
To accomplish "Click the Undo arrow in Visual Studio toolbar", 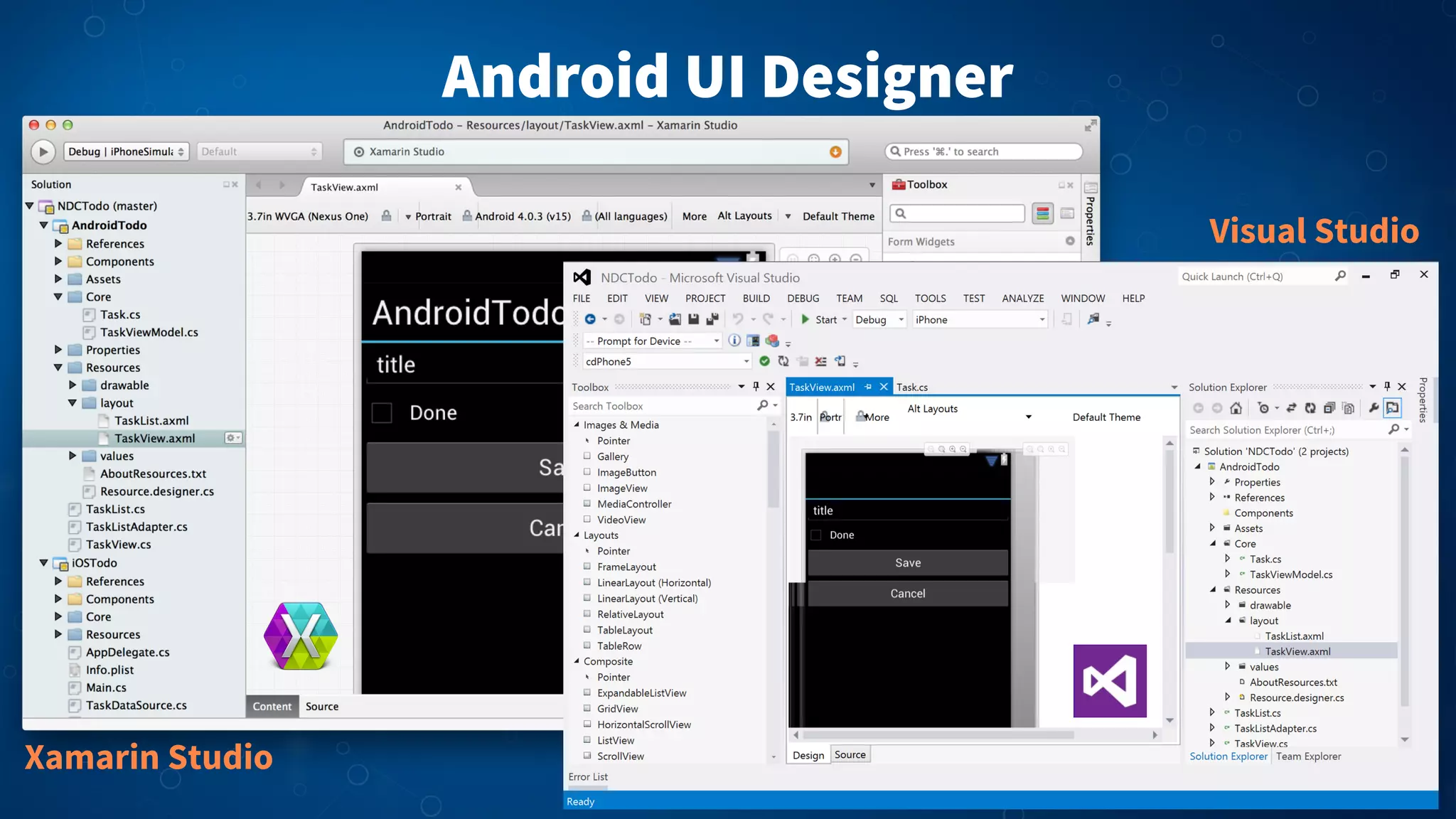I will tap(738, 319).
